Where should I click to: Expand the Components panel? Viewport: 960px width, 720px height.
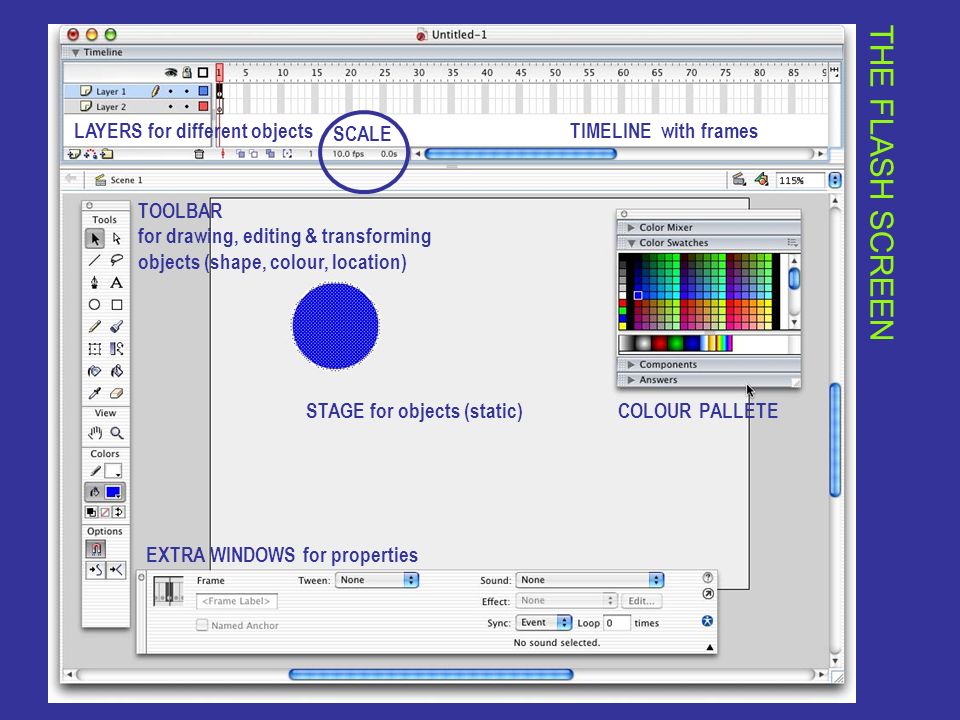(631, 364)
